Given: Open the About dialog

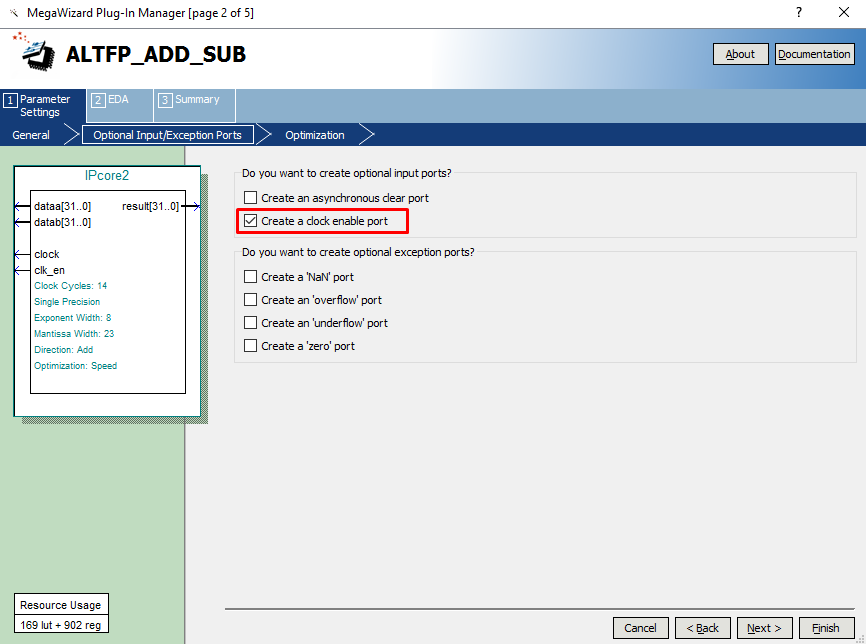Looking at the screenshot, I should click(x=740, y=54).
